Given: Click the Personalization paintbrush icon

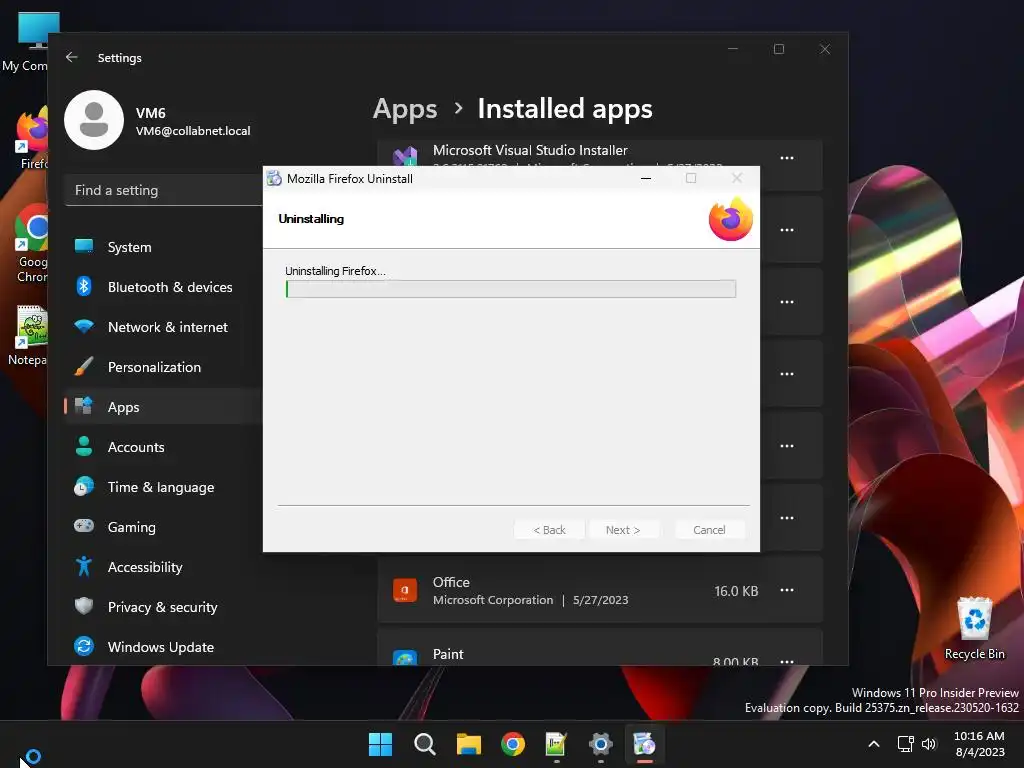Looking at the screenshot, I should pos(84,366).
